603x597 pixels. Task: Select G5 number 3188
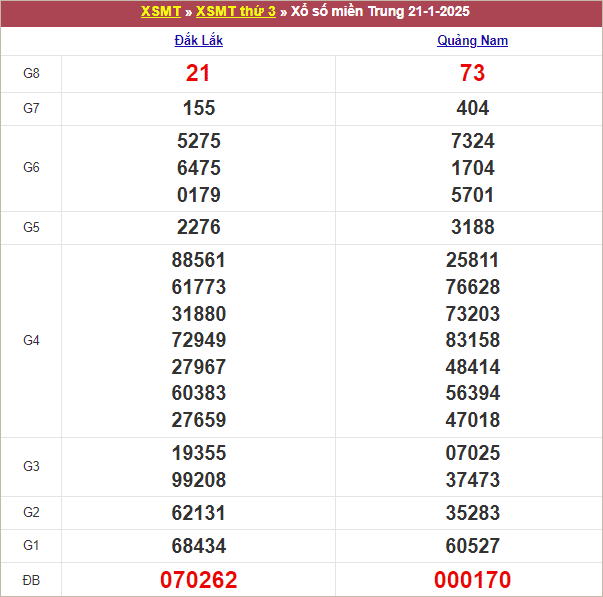point(473,227)
